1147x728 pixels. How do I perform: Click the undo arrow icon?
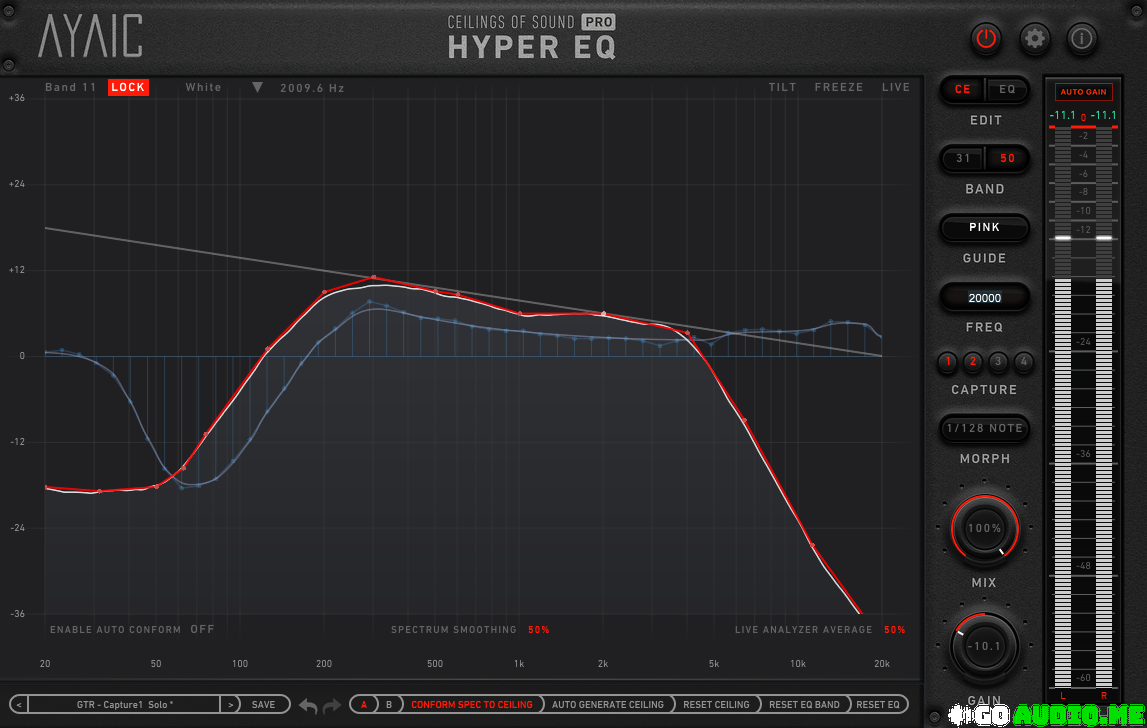308,706
